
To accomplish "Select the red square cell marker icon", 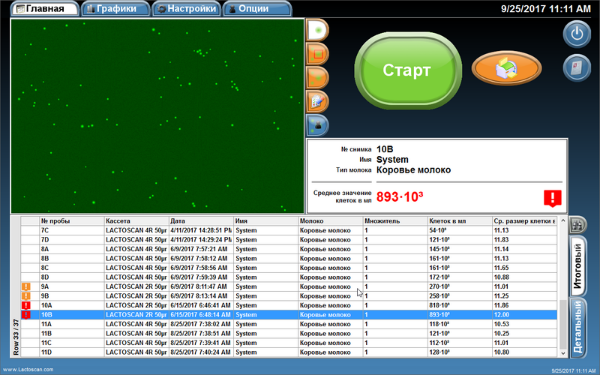I will point(317,54).
